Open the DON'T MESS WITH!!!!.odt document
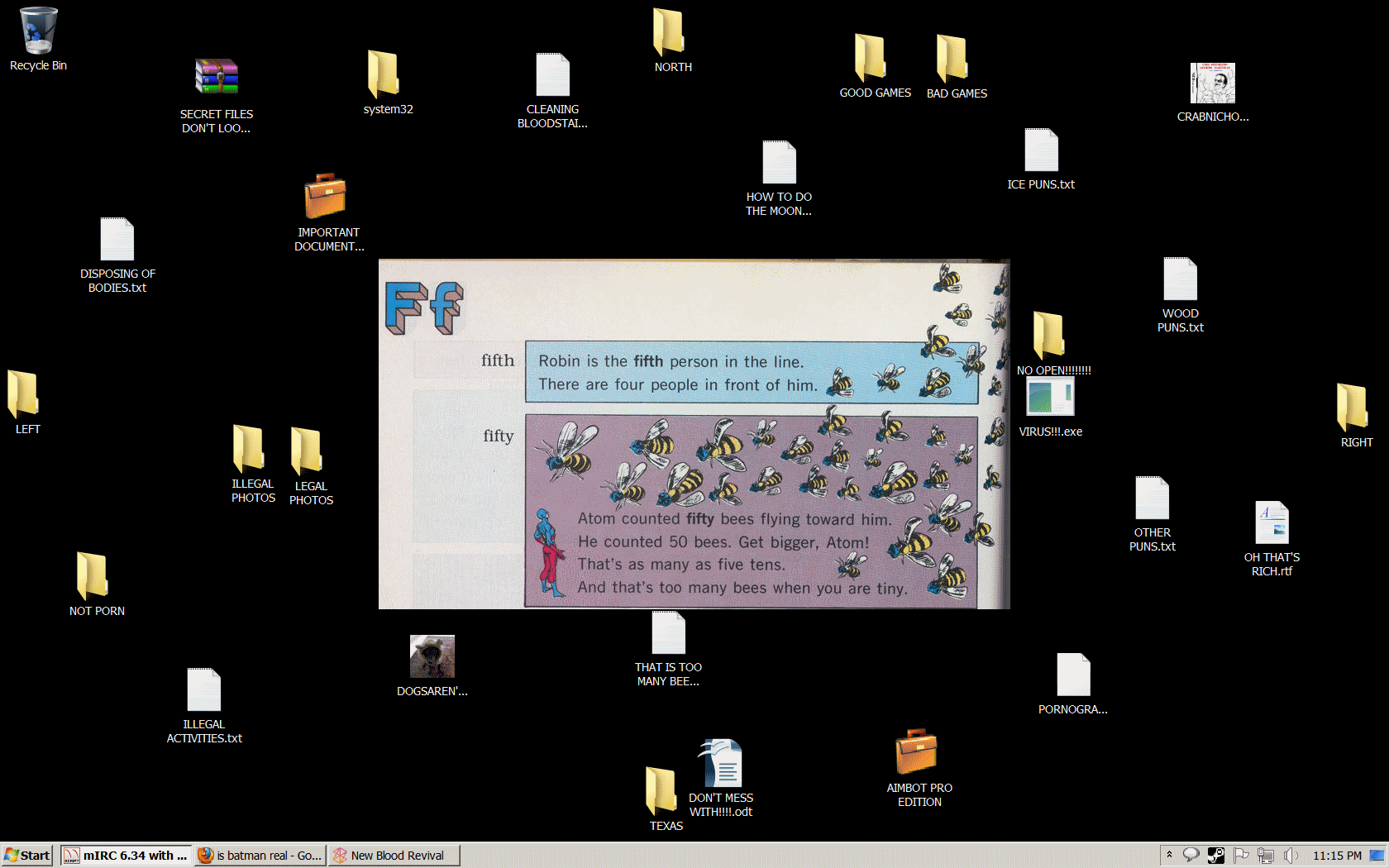Image resolution: width=1389 pixels, height=868 pixels. pos(722,763)
